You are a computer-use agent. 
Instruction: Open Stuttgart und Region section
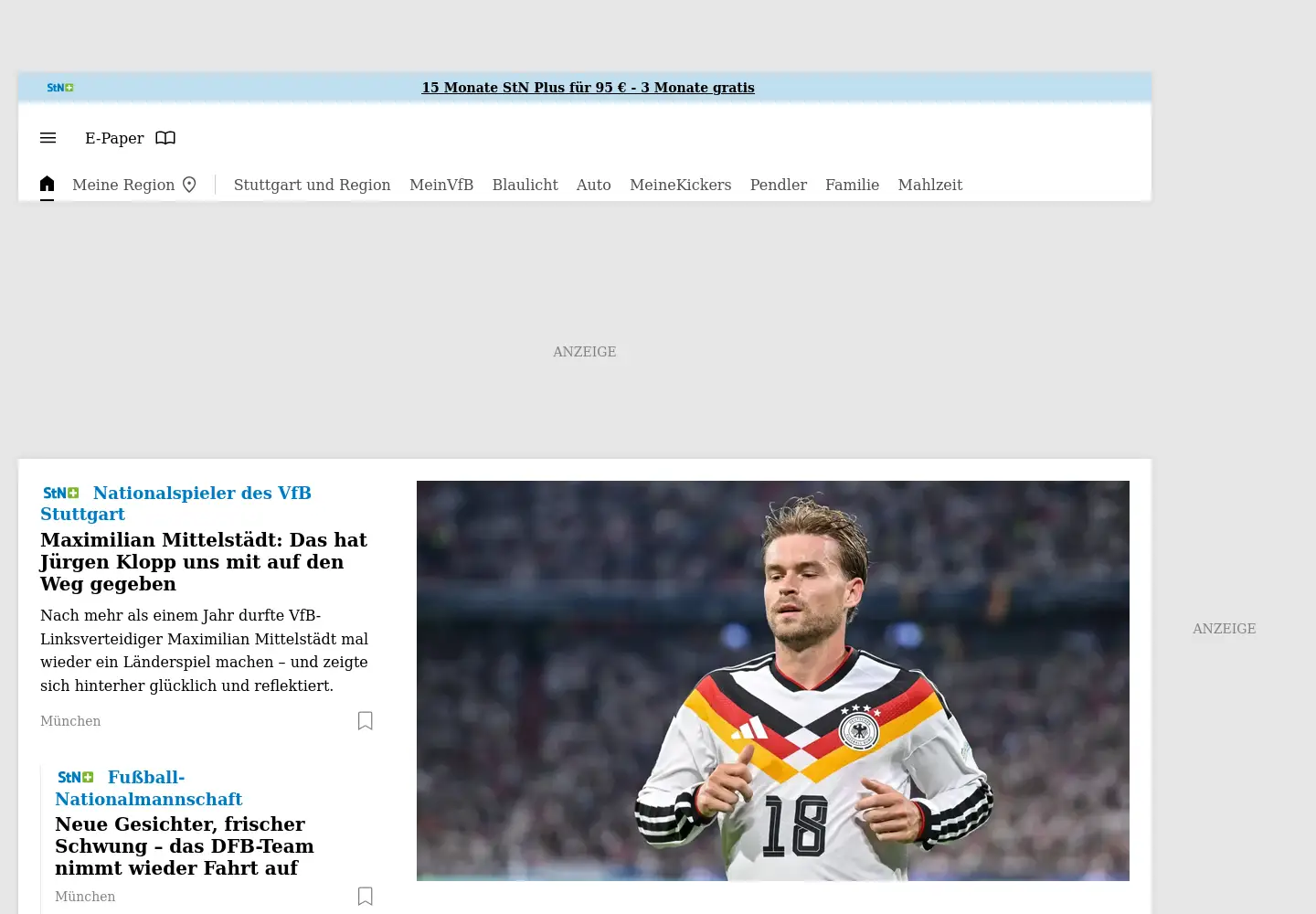tap(313, 185)
